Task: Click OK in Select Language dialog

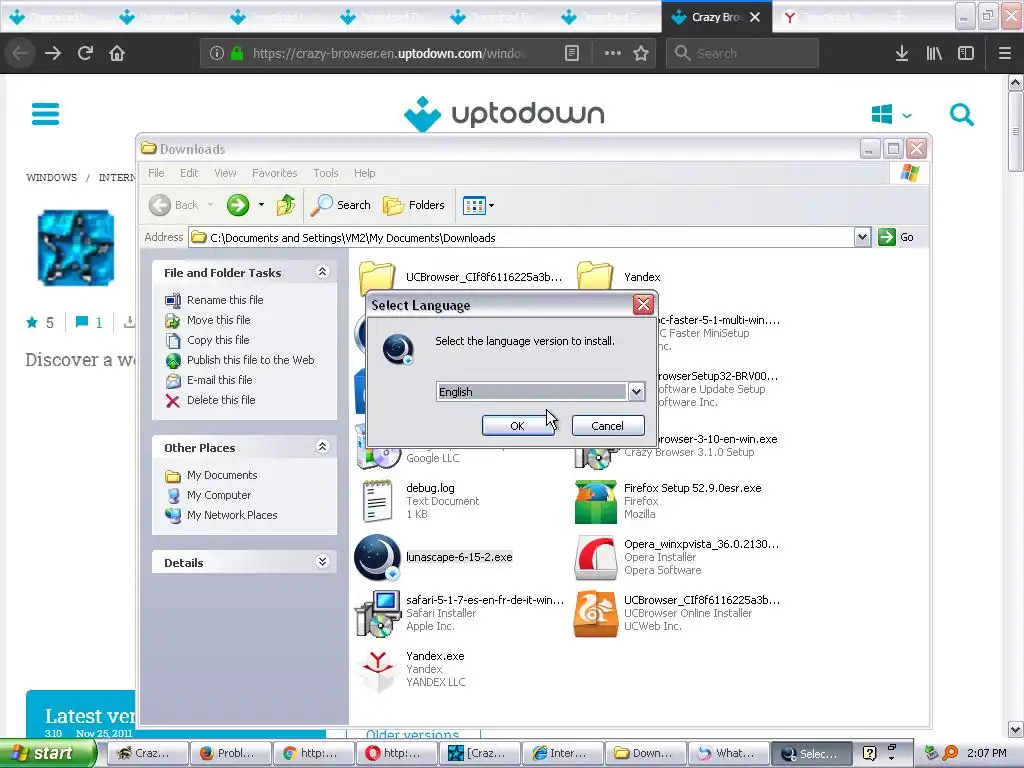Action: [x=517, y=426]
